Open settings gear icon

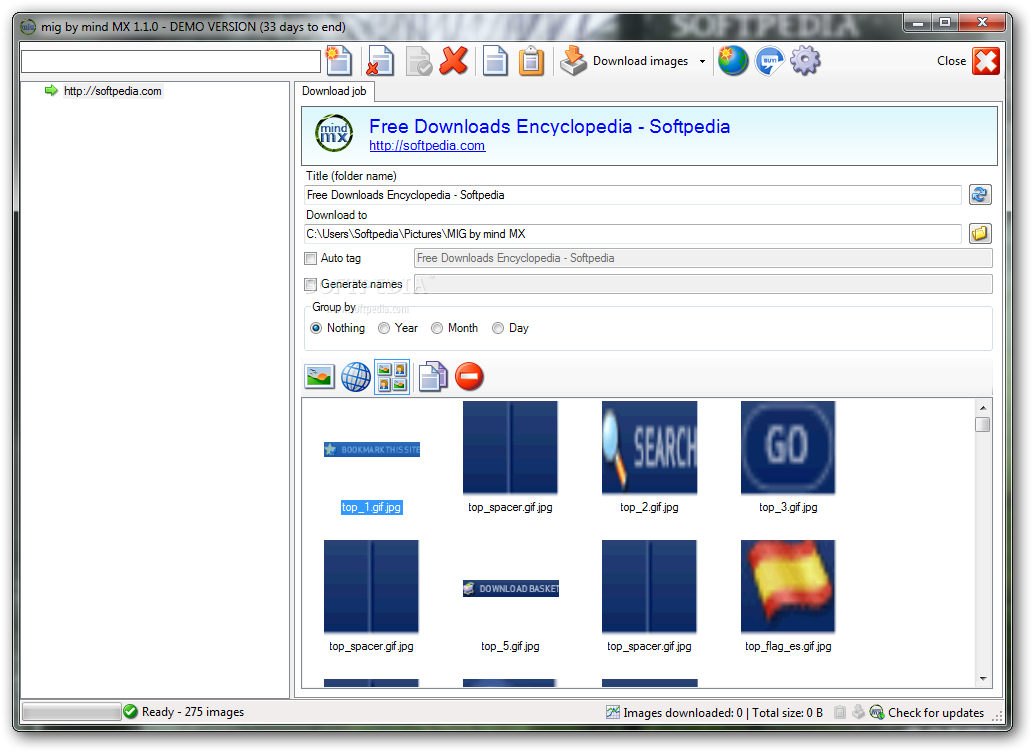tap(805, 61)
